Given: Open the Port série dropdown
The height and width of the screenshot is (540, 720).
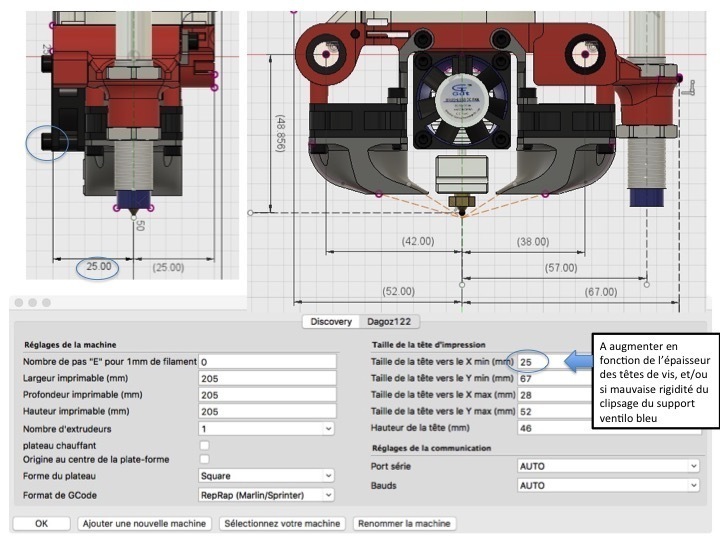Looking at the screenshot, I should (608, 466).
